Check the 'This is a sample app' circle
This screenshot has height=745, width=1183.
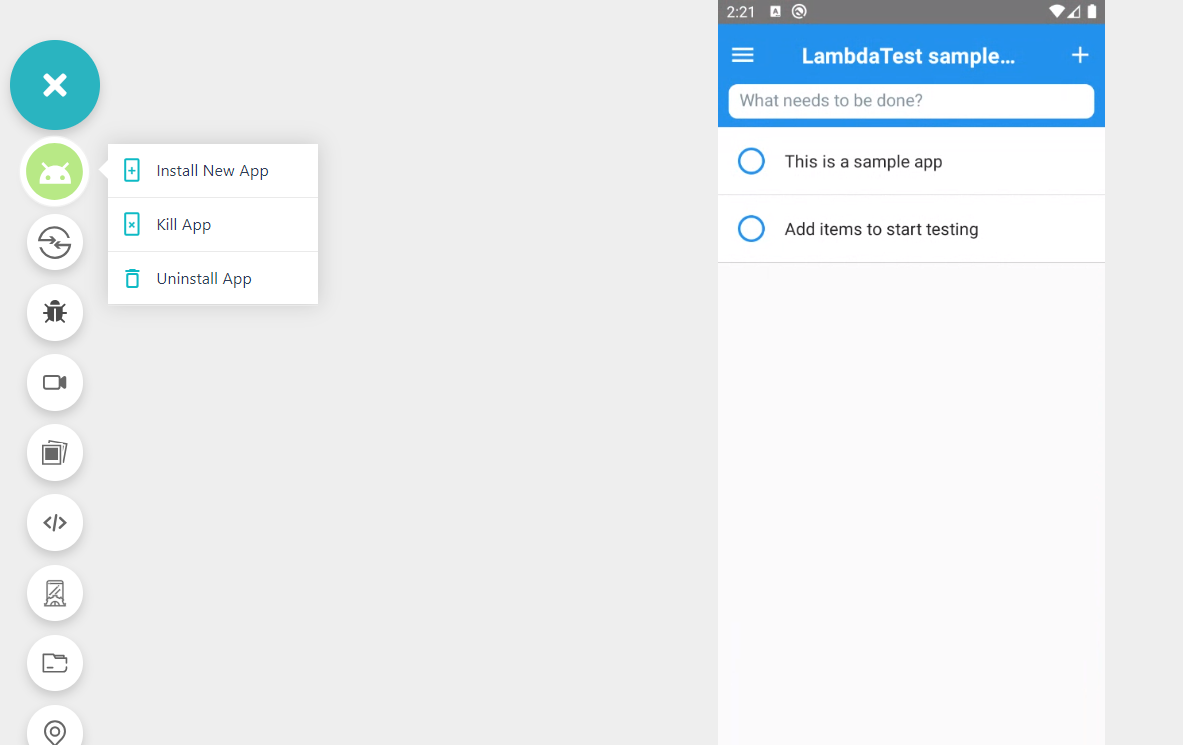[x=751, y=161]
